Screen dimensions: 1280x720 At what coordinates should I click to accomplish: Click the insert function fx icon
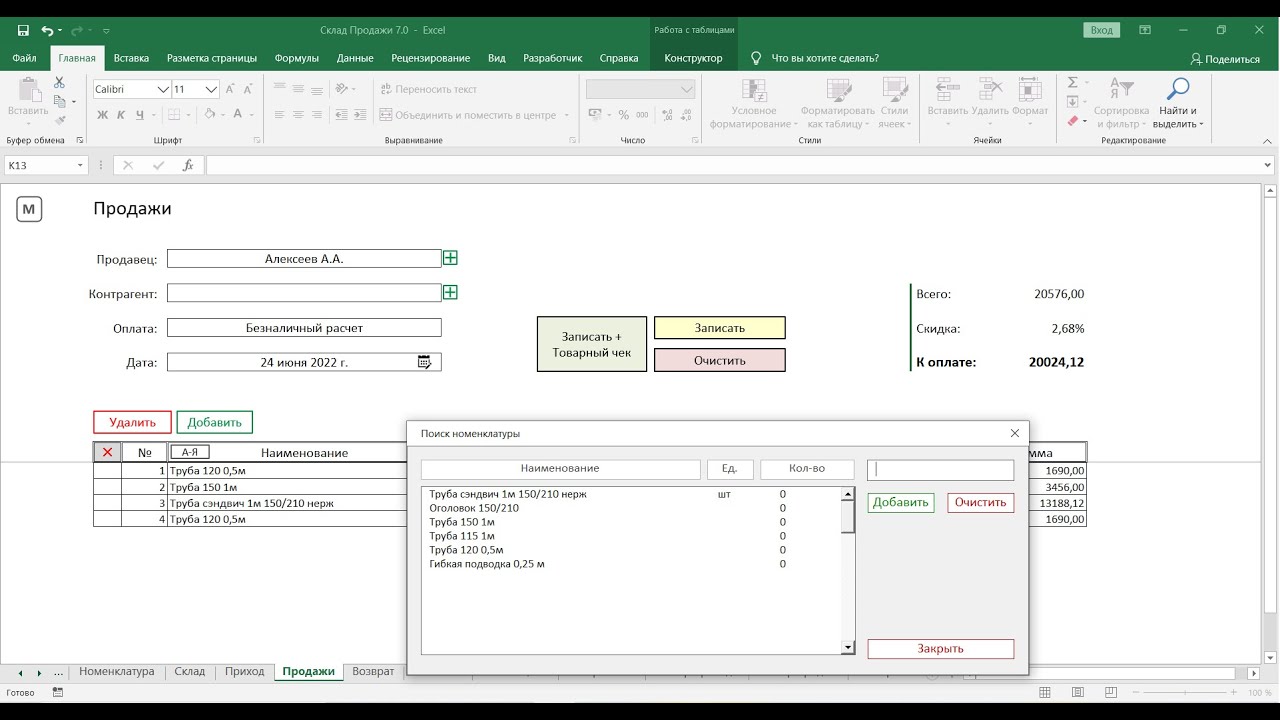click(x=187, y=165)
